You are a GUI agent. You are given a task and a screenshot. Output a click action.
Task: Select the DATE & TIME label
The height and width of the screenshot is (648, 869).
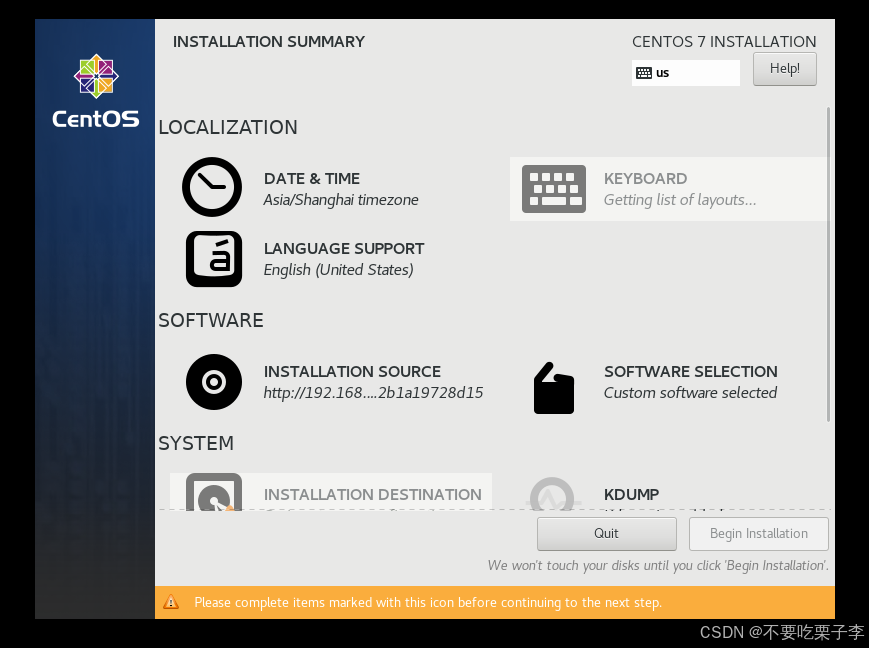point(312,178)
